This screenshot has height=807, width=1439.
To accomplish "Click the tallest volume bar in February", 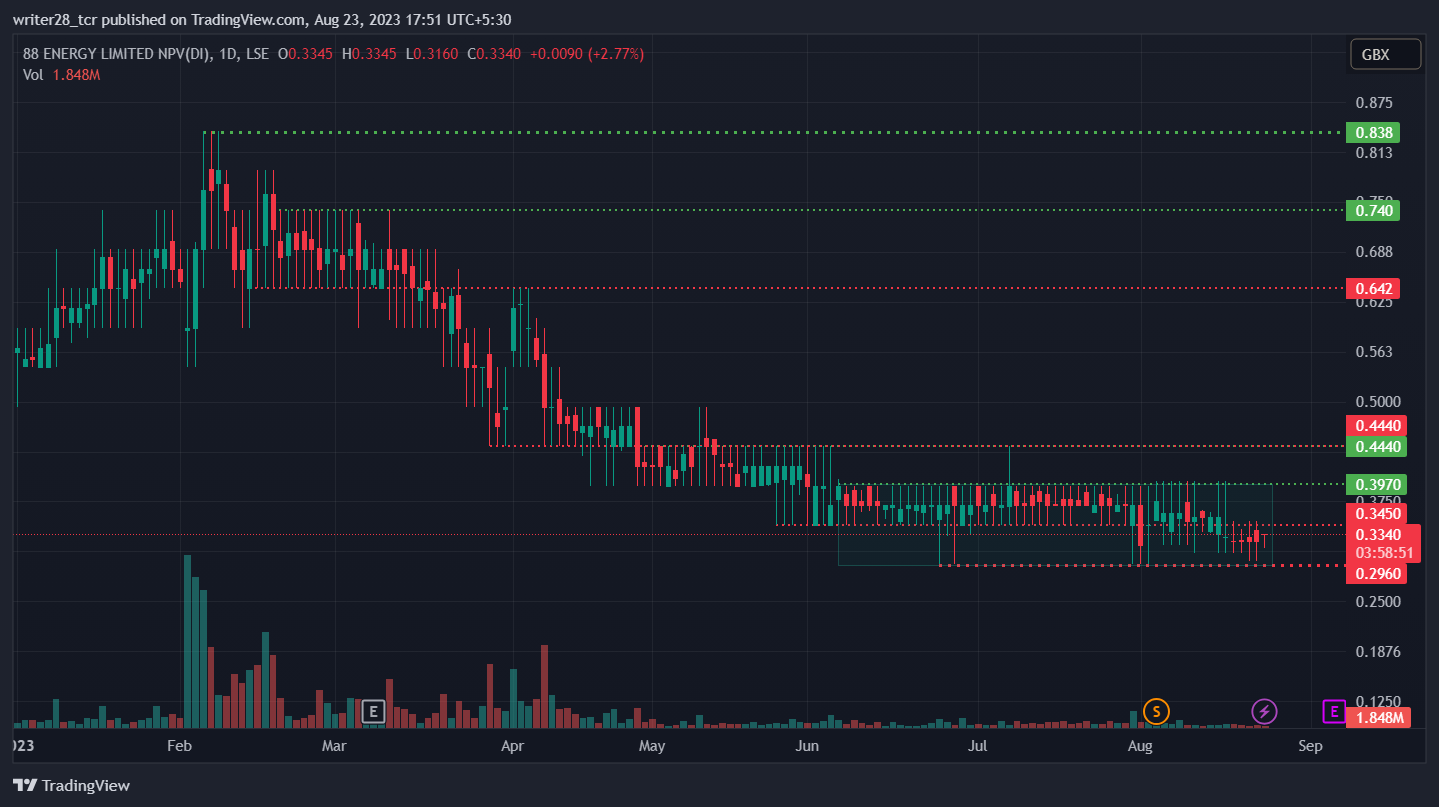I will (187, 641).
